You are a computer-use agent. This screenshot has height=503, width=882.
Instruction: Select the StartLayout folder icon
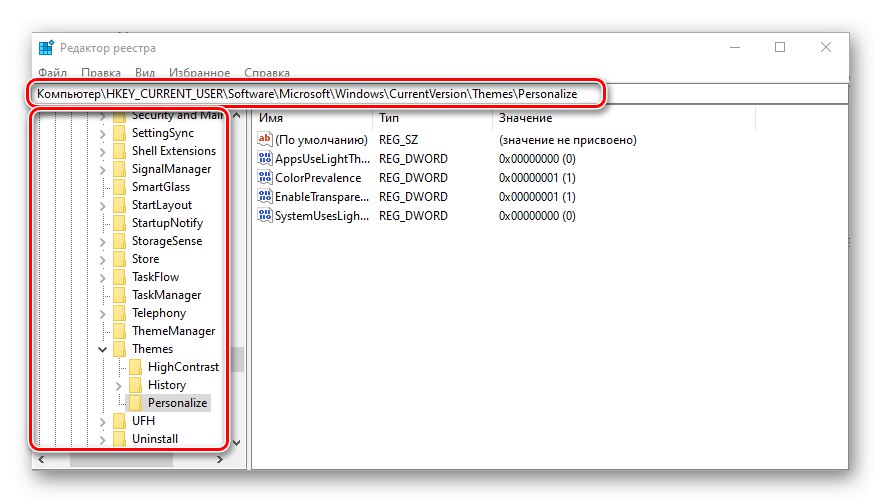point(119,205)
